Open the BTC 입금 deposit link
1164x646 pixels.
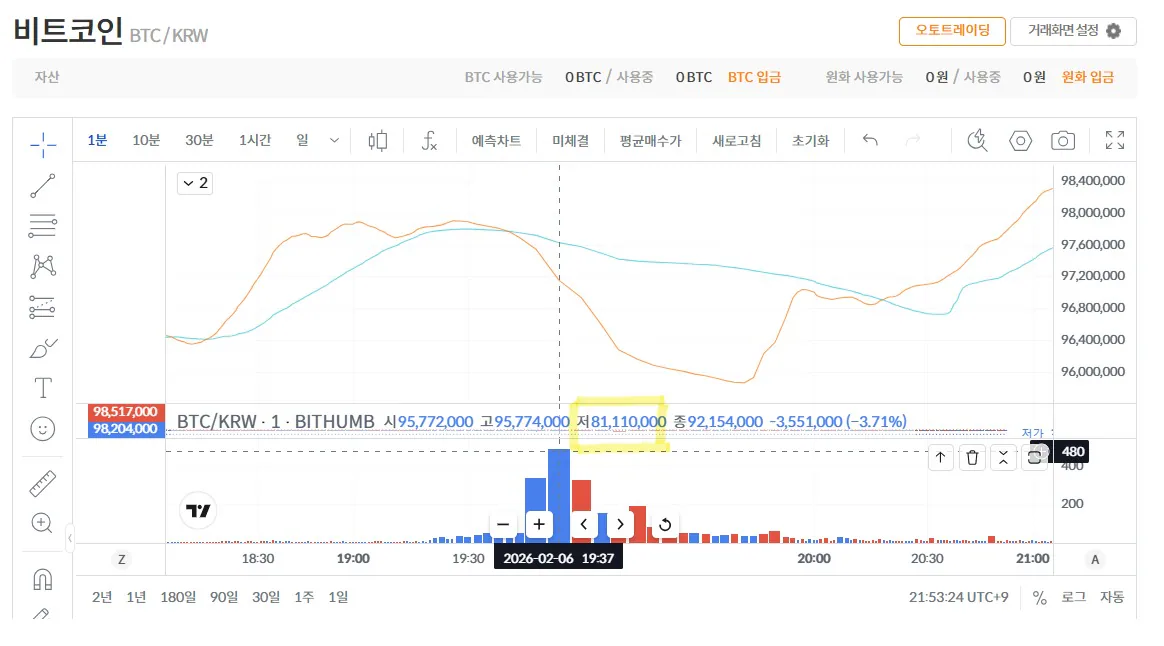click(754, 77)
